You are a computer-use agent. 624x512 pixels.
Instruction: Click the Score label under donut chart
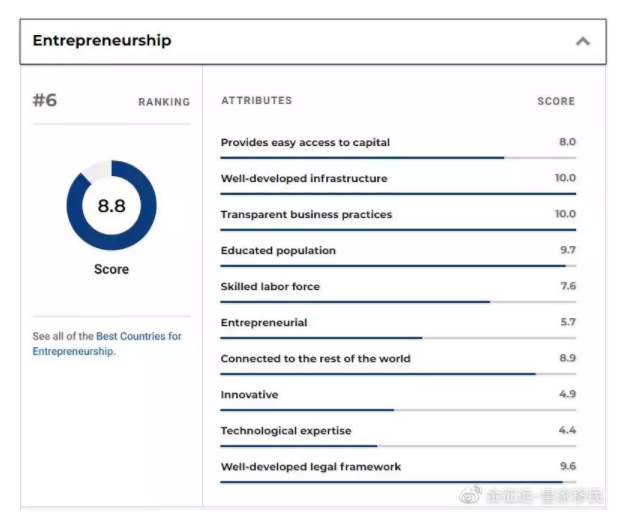pos(111,269)
